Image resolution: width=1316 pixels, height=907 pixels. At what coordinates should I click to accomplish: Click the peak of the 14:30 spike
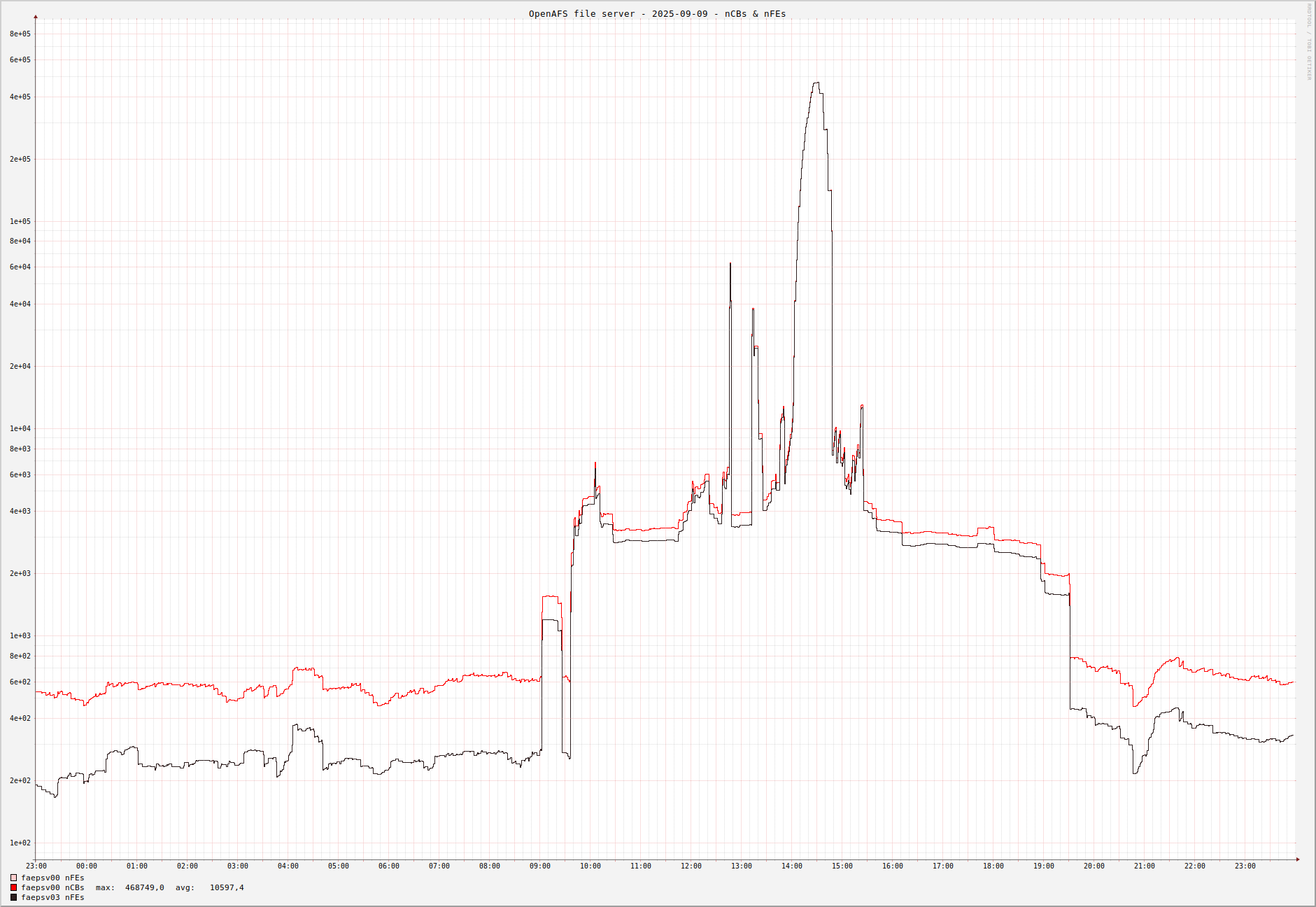click(816, 83)
